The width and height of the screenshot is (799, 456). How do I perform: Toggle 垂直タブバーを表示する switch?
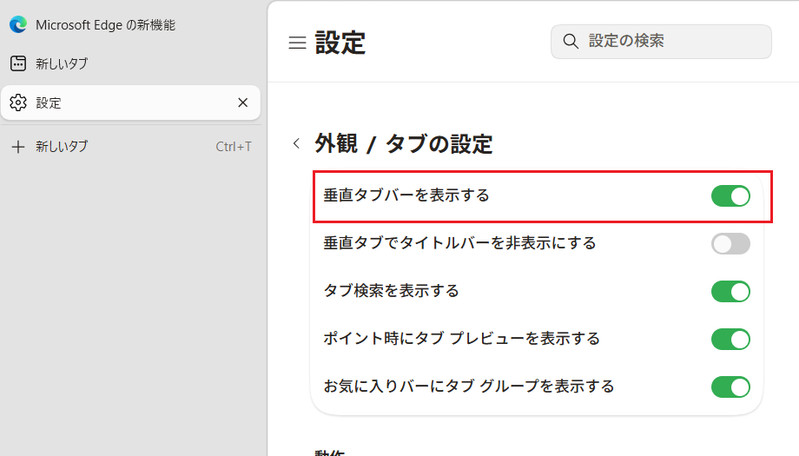tap(731, 196)
